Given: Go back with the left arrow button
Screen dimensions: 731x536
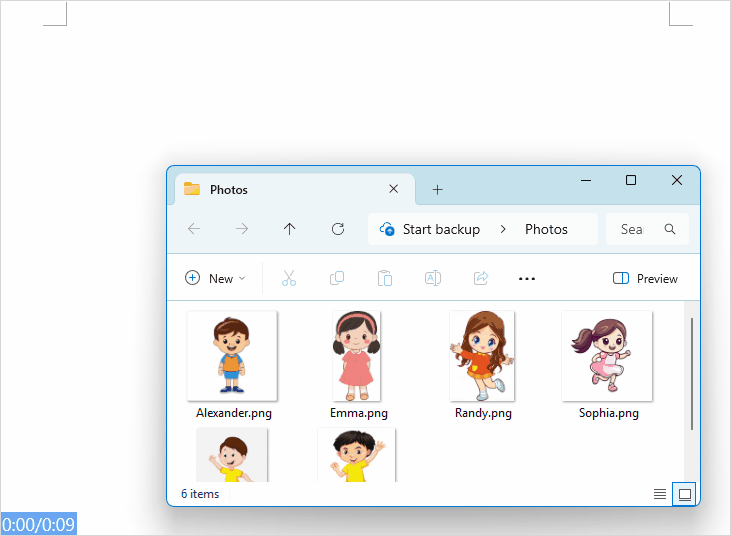Looking at the screenshot, I should click(x=194, y=229).
